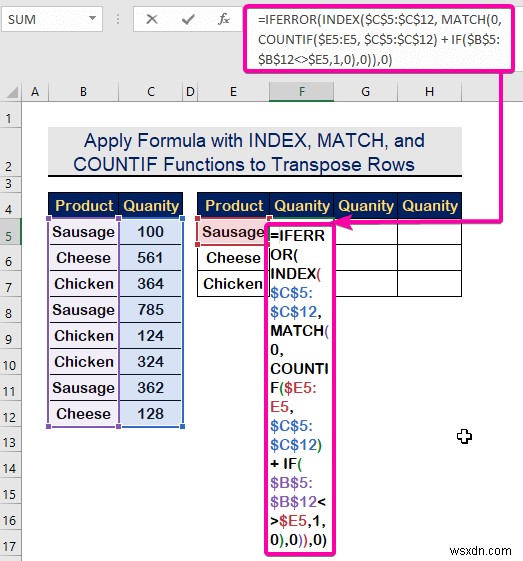The image size is (523, 561).
Task: Click cell C6 with value 561
Action: coord(151,258)
